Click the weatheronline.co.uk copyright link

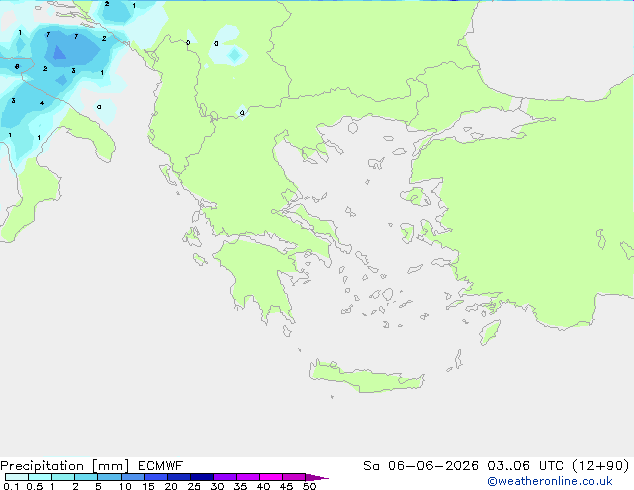pos(550,481)
